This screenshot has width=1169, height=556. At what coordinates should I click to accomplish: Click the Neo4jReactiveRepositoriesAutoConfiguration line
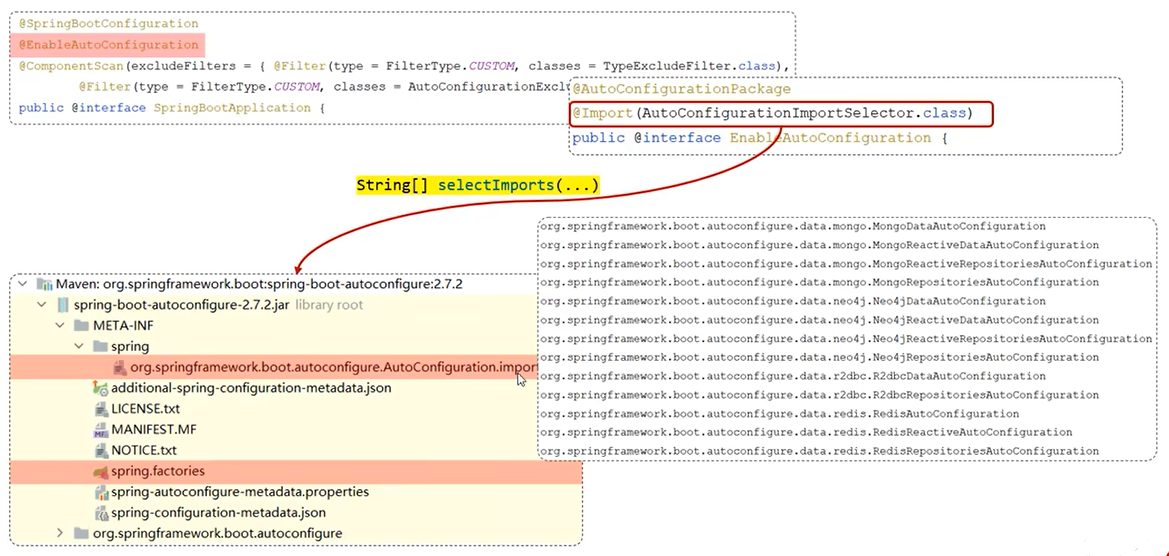[x=846, y=338]
